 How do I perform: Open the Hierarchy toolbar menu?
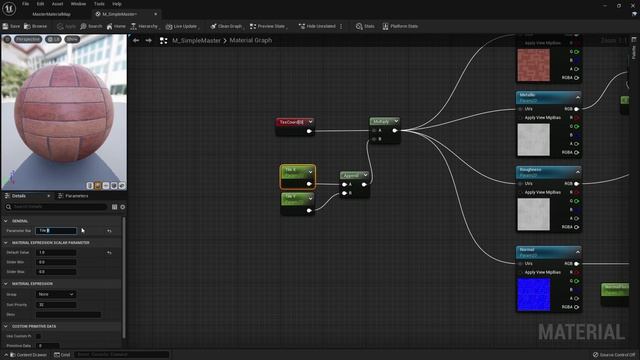point(145,26)
